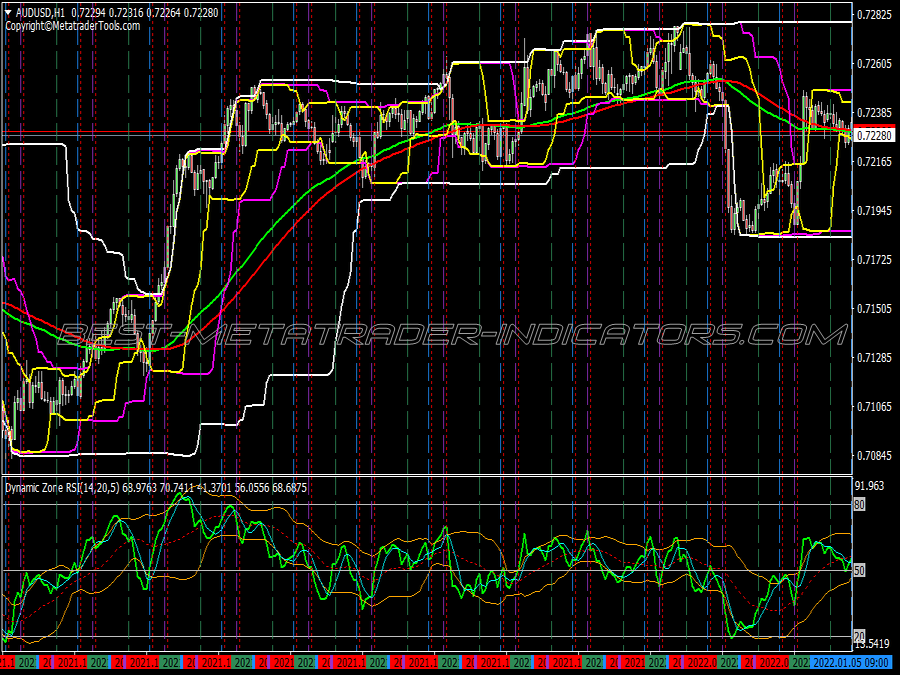Click price axis label 0.71725
Image resolution: width=900 pixels, height=675 pixels.
874,260
